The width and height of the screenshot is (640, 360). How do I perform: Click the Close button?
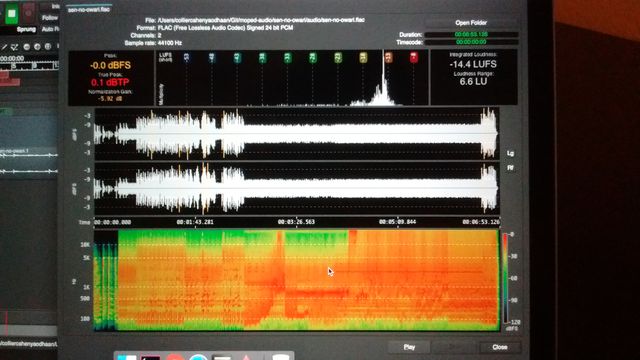[x=500, y=347]
